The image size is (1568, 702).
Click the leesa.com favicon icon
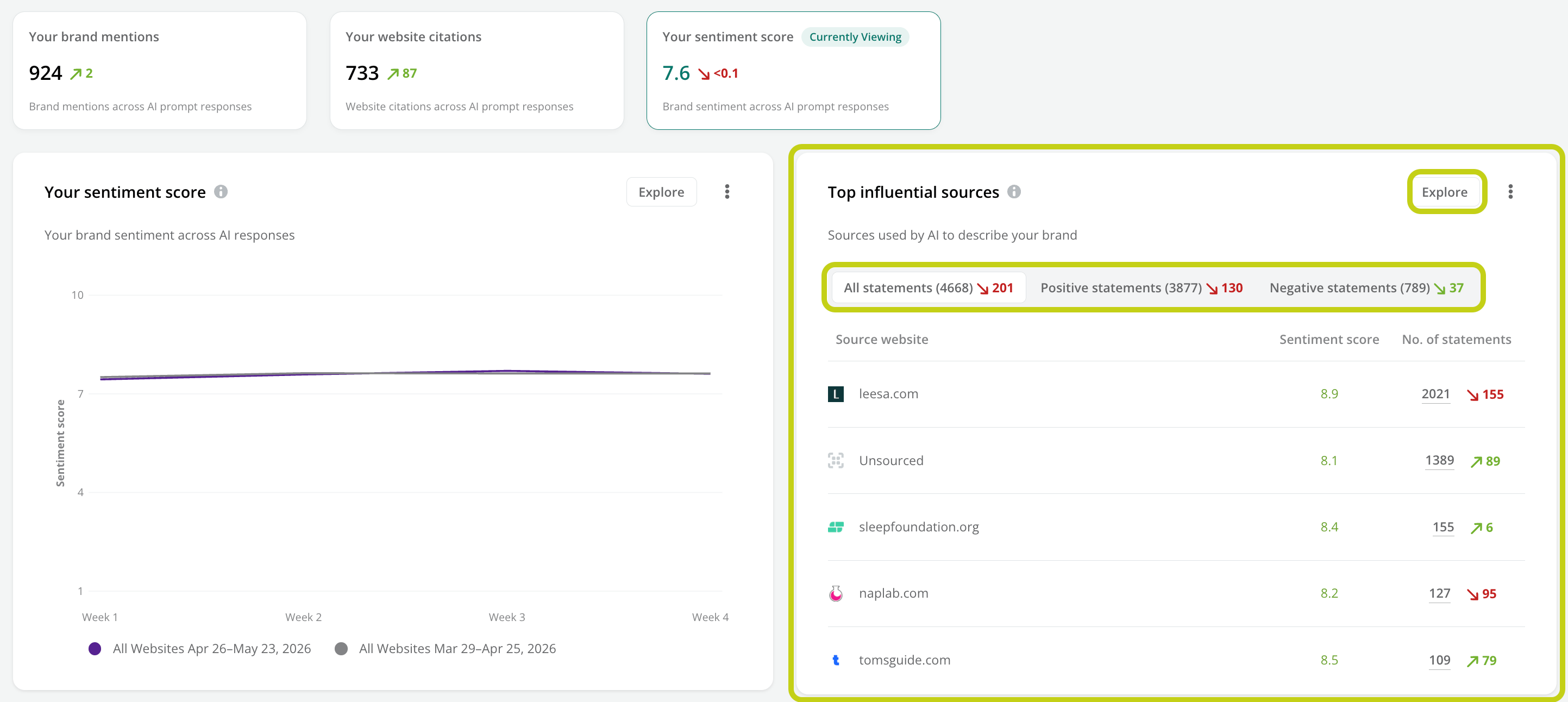836,394
